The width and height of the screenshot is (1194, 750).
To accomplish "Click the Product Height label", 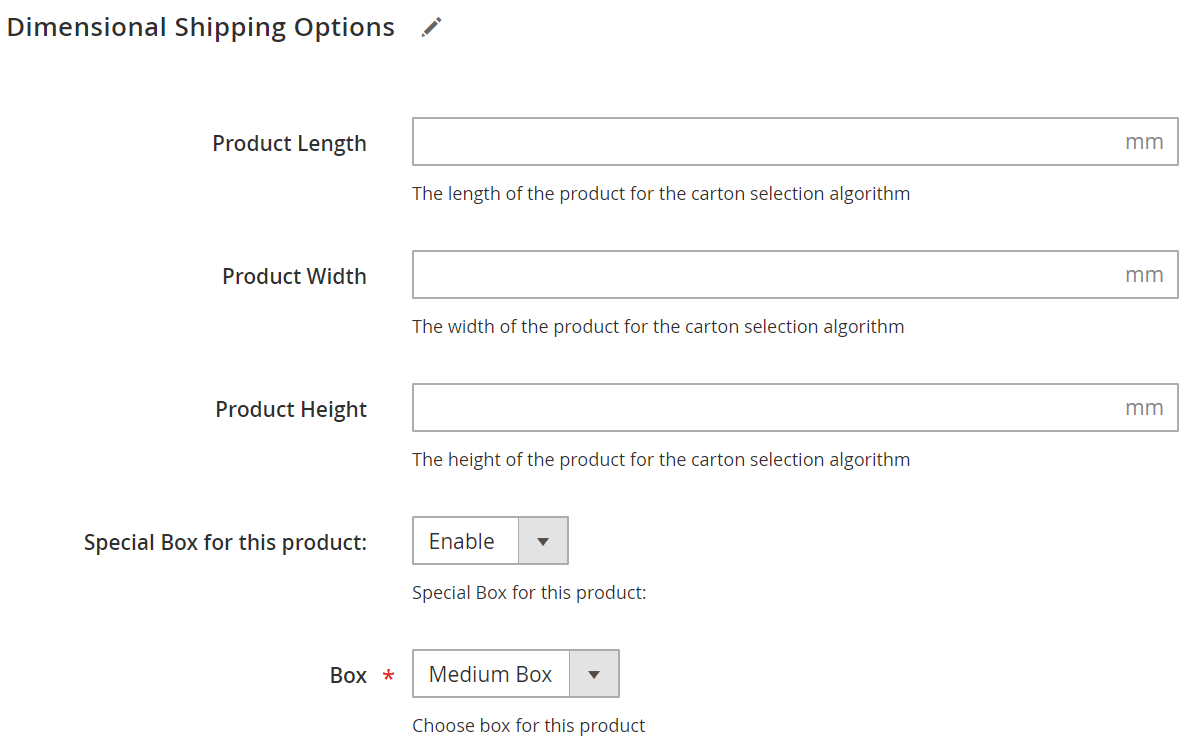I will tap(291, 409).
